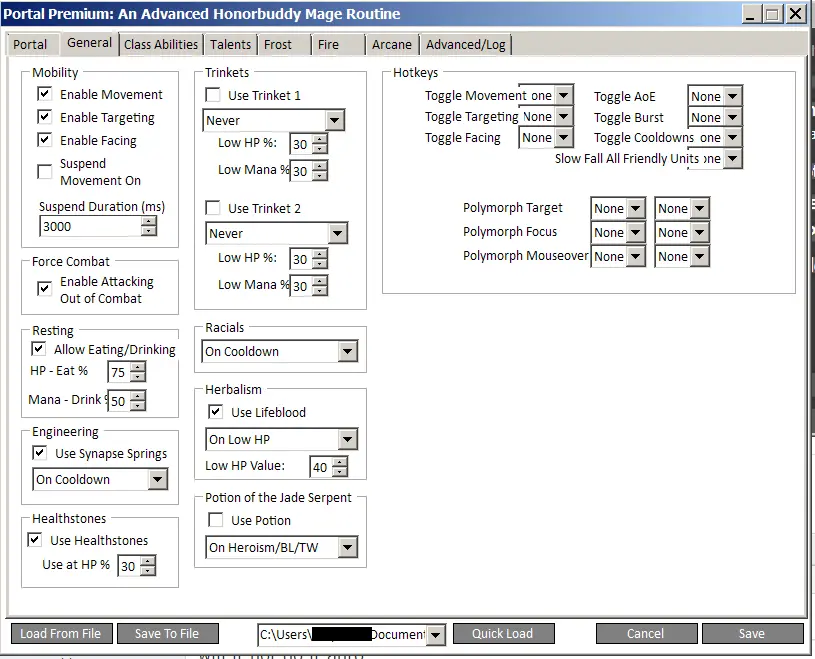This screenshot has height=659, width=815.
Task: Open the Talents tab
Action: click(230, 45)
